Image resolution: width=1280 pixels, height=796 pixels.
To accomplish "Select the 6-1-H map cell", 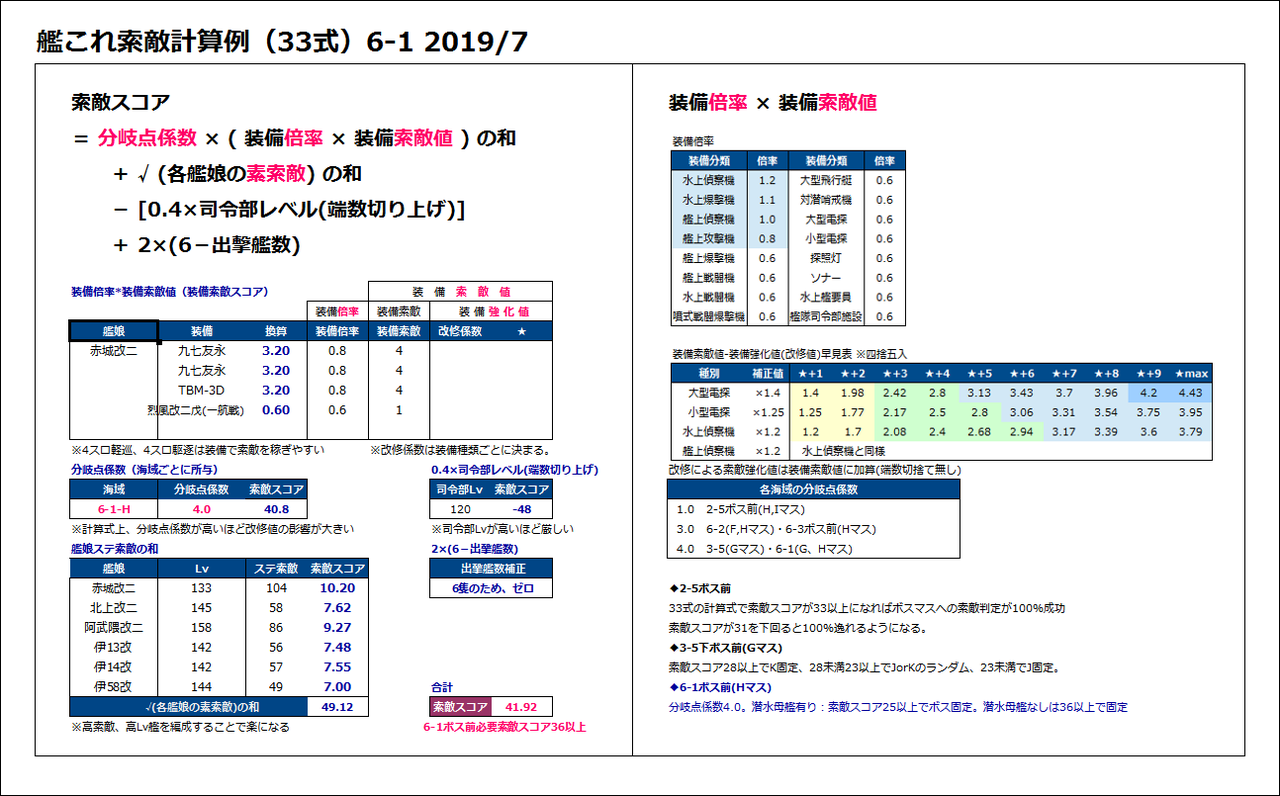I will (114, 508).
